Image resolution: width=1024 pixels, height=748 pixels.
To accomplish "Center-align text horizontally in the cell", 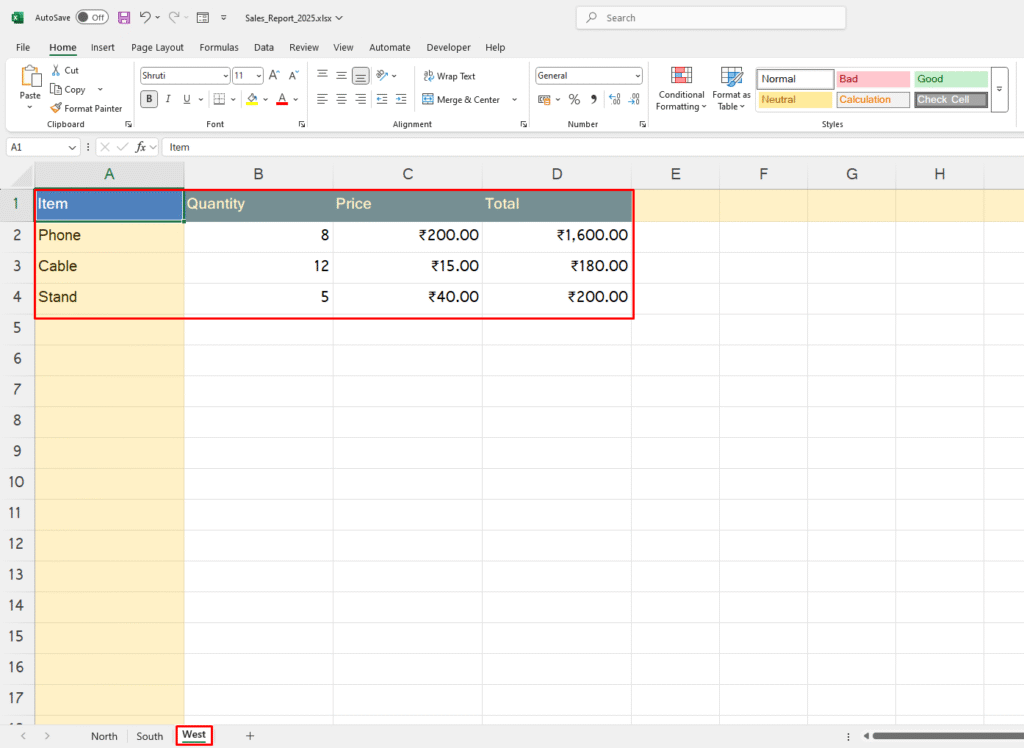I will tap(341, 99).
